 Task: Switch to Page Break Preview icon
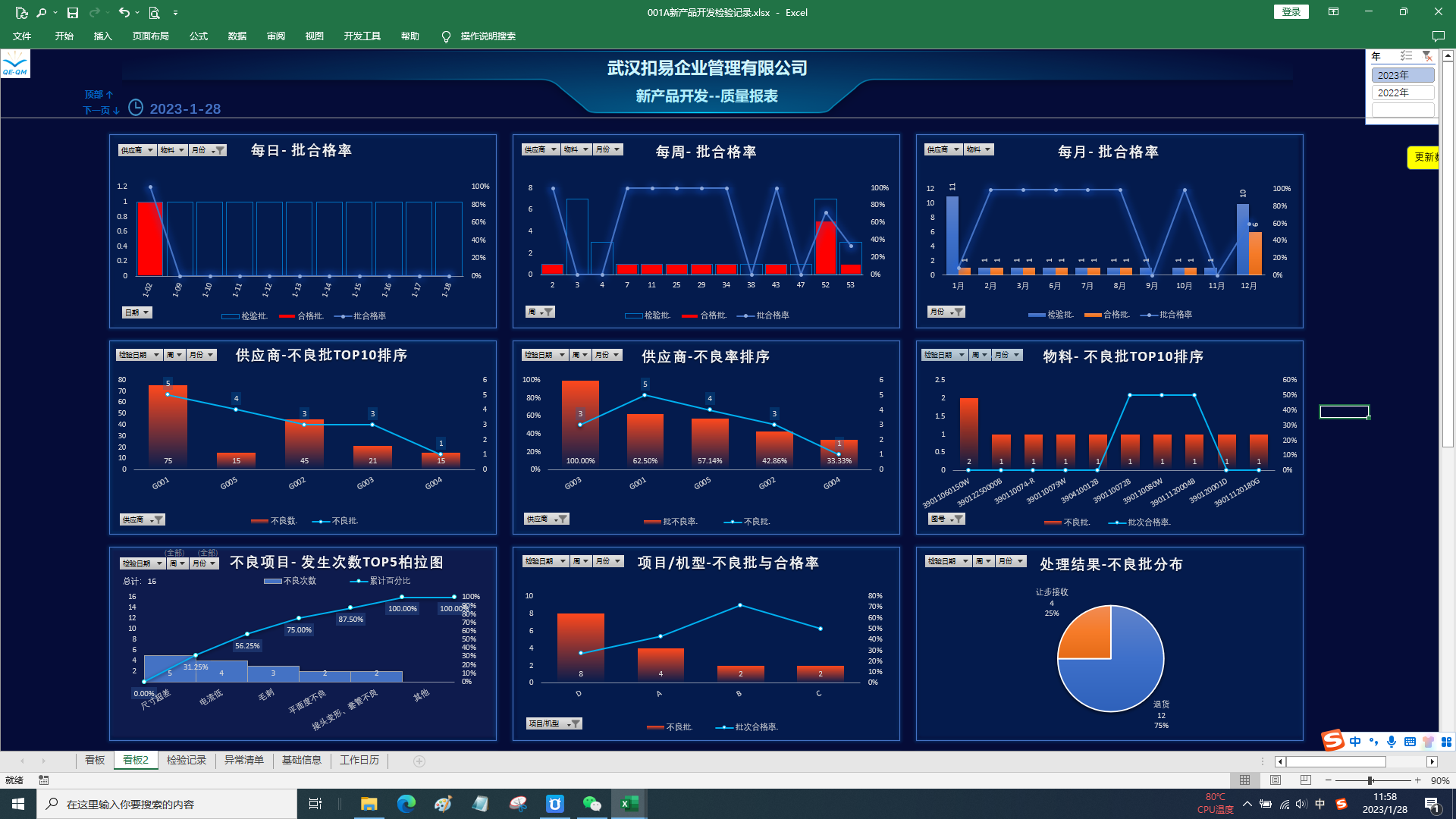(1305, 780)
